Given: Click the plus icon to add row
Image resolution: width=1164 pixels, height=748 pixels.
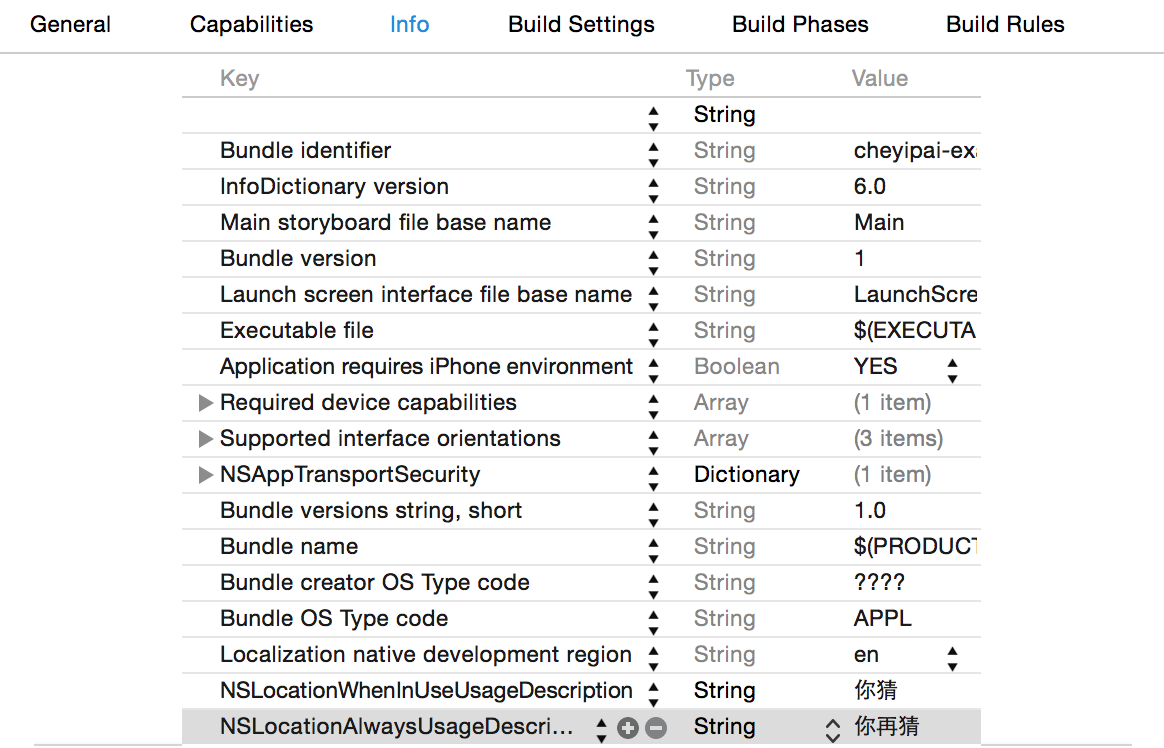Looking at the screenshot, I should (628, 728).
